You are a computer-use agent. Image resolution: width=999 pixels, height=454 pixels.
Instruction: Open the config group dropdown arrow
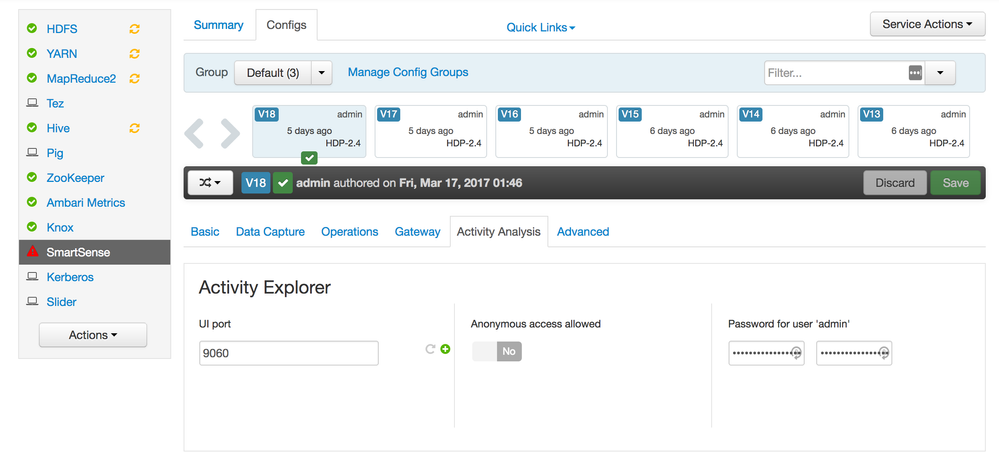322,73
